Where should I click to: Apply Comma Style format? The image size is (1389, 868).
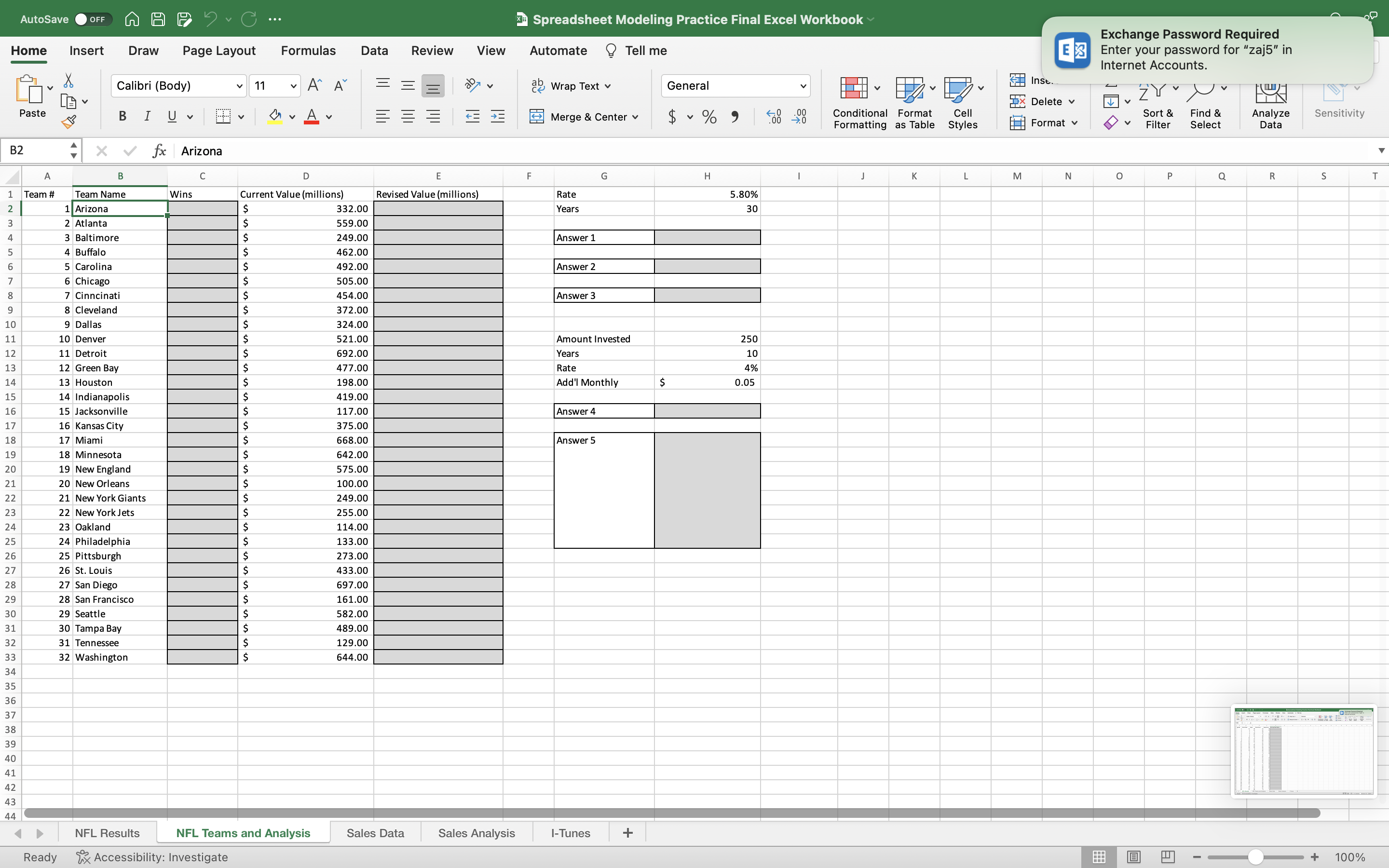point(735,117)
